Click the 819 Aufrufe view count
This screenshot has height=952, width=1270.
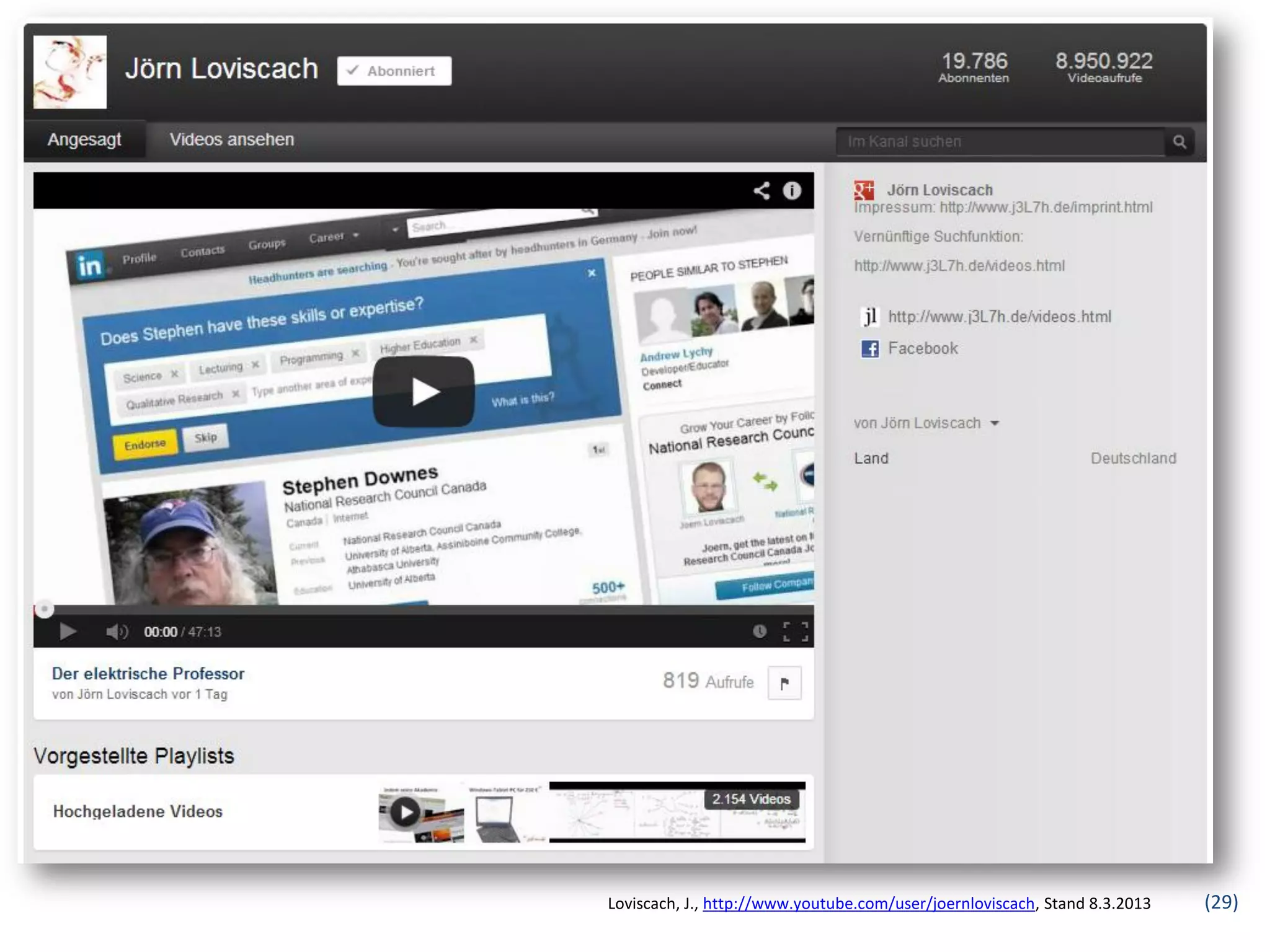[708, 681]
